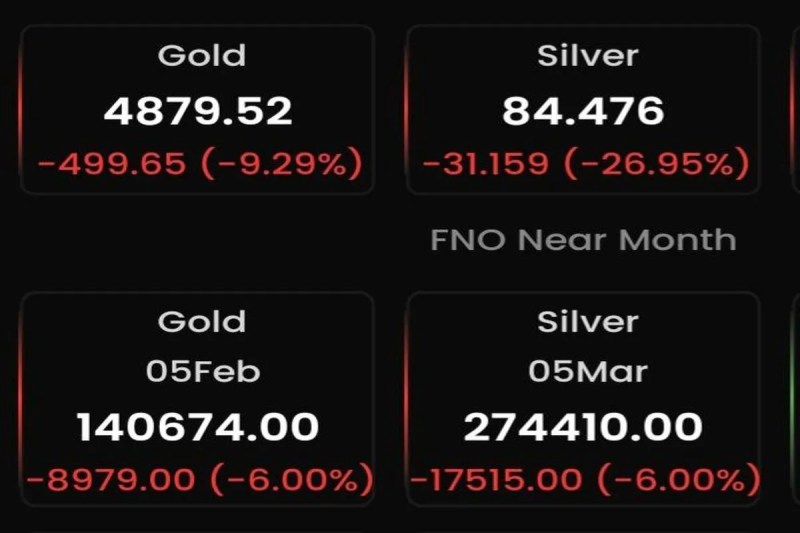Click the Gold title above price 4879.52
The image size is (800, 533).
[201, 55]
